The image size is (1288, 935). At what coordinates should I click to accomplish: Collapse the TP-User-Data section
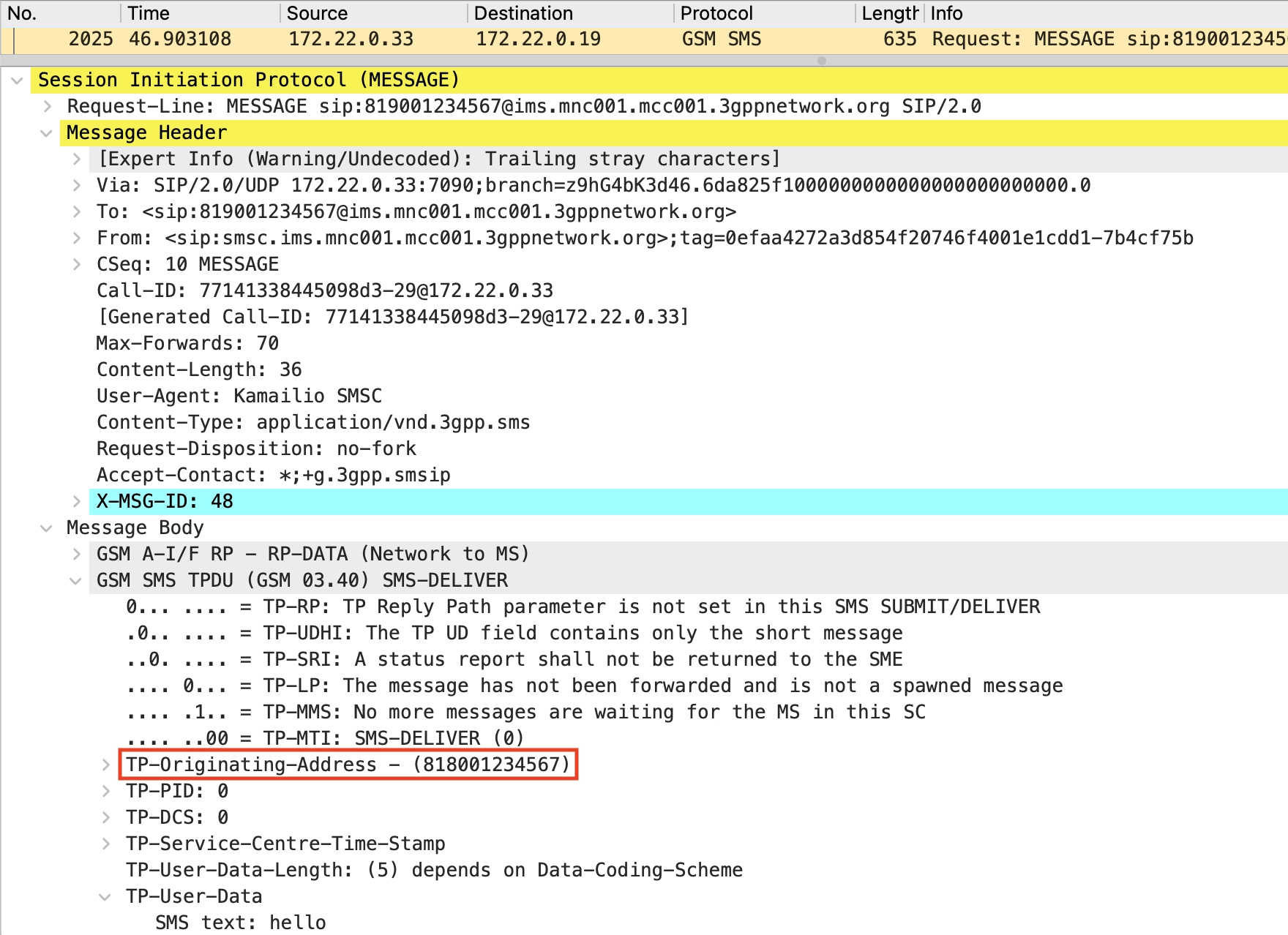[x=105, y=897]
